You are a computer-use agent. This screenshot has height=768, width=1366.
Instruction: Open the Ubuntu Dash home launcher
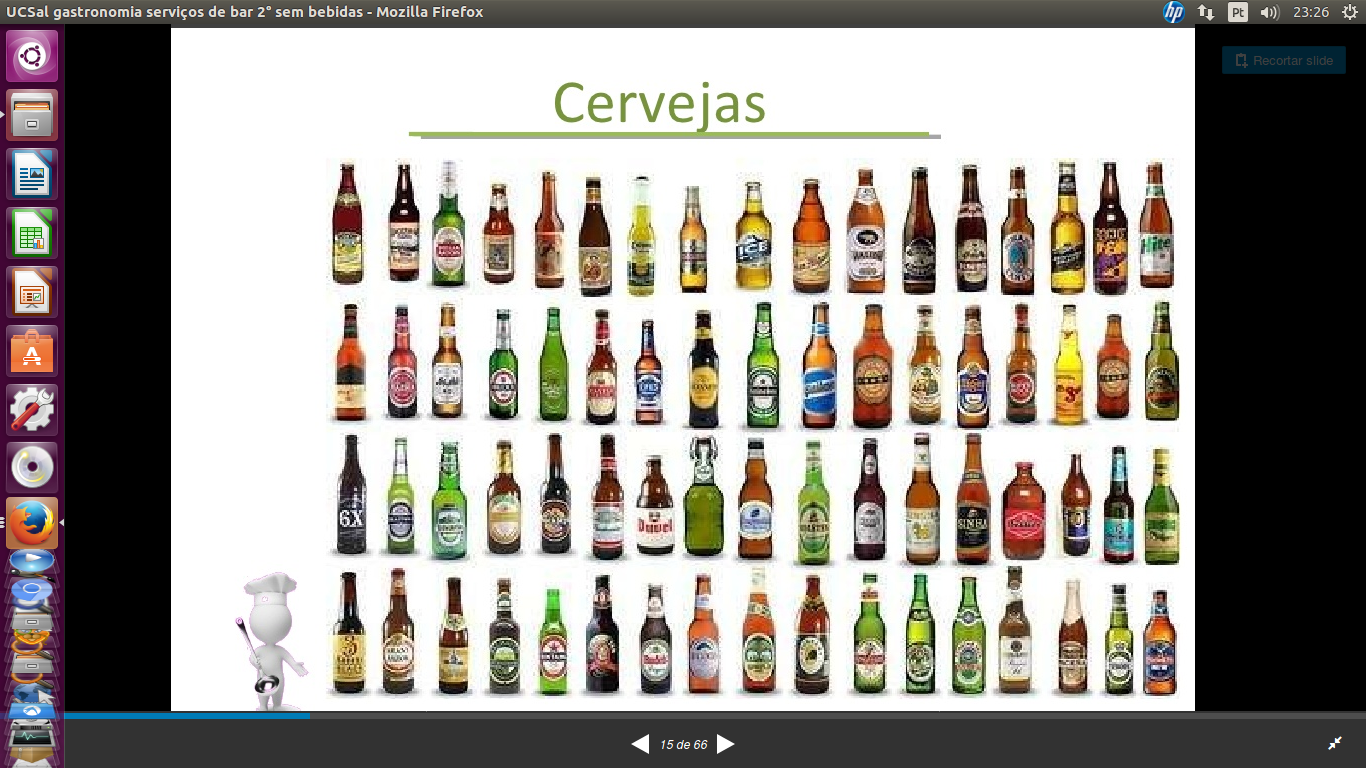tap(32, 56)
